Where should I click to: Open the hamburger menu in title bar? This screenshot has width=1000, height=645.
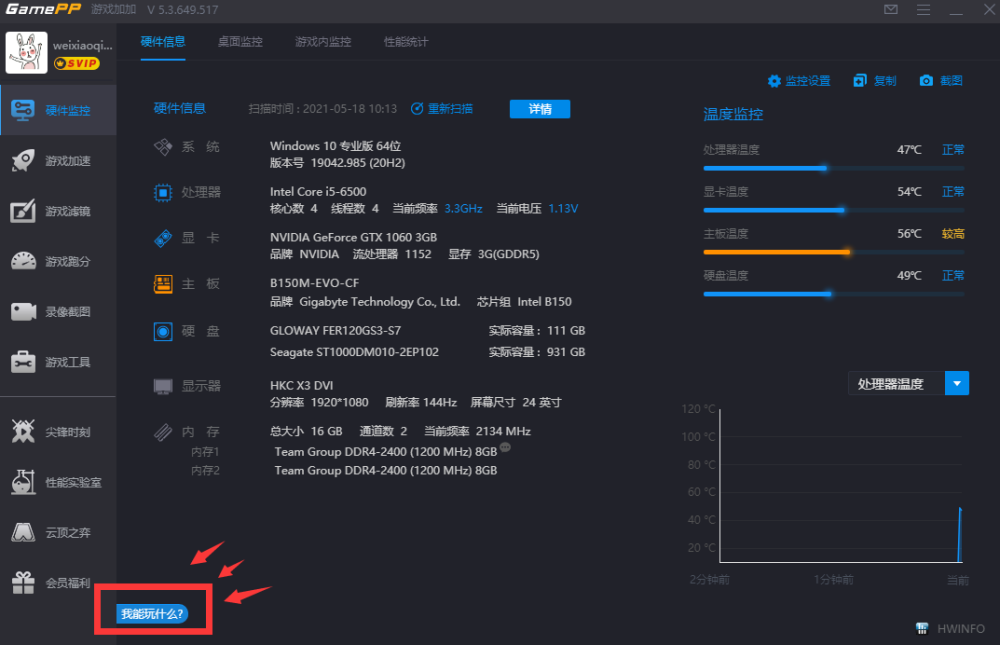(x=923, y=10)
